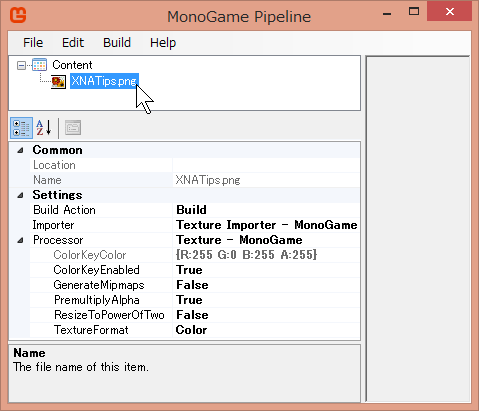Collapse the Settings category

20,195
